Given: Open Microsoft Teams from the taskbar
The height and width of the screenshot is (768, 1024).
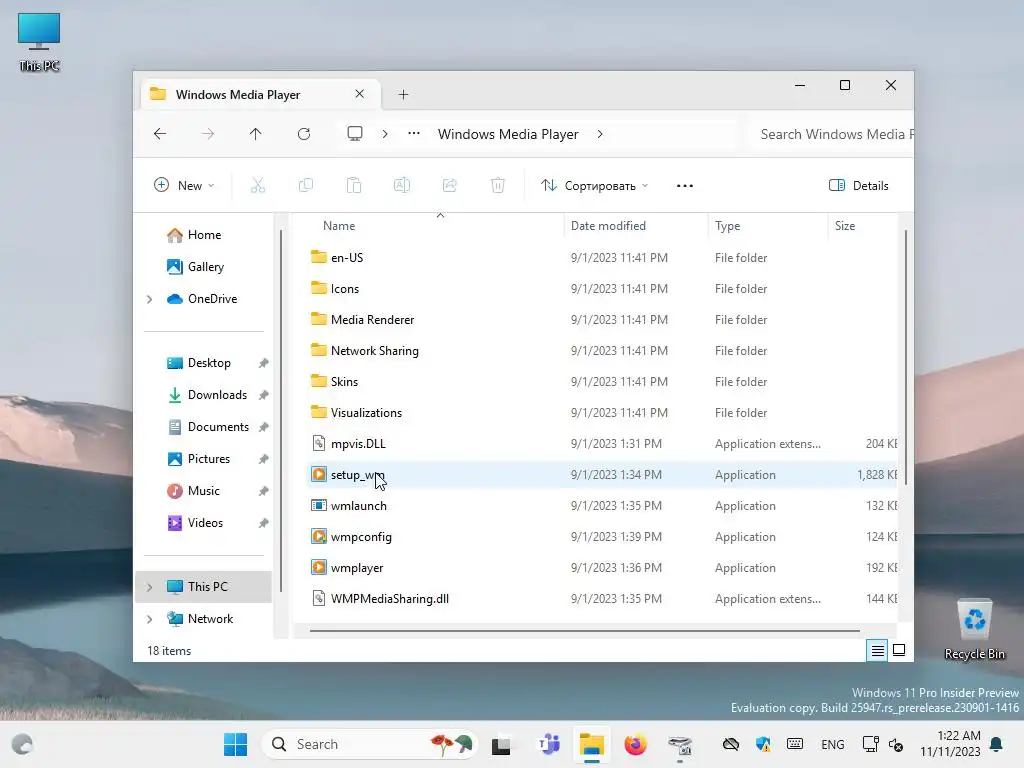Looking at the screenshot, I should click(x=549, y=744).
